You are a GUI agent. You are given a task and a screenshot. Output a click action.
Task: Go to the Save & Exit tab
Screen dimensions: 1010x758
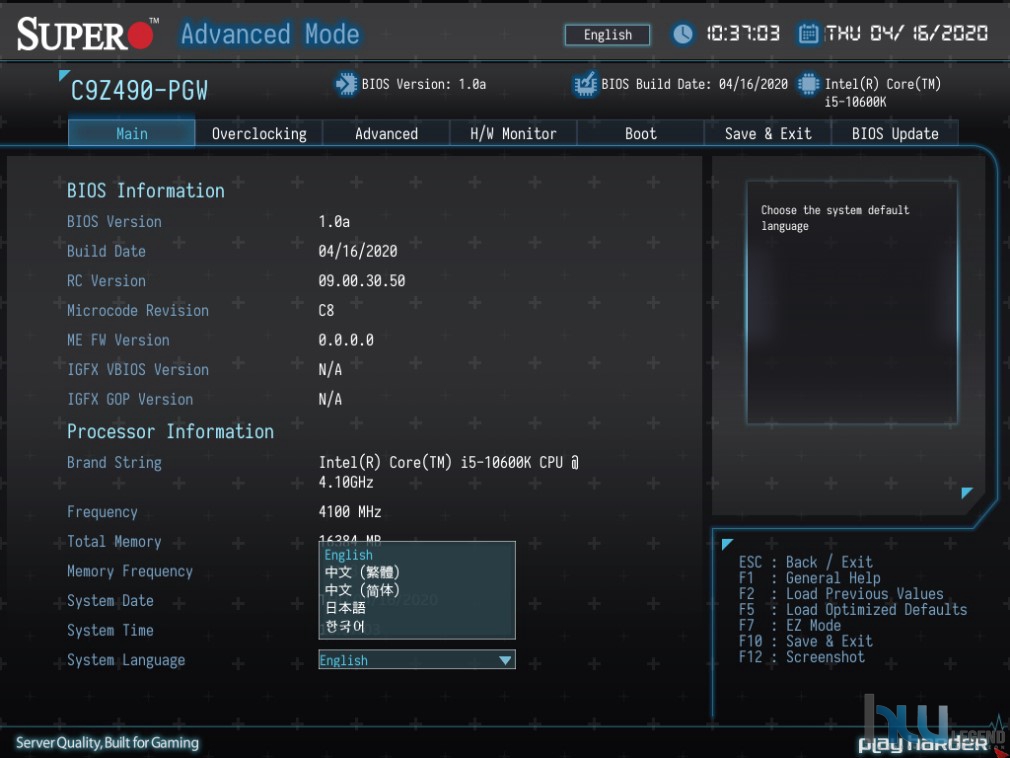(x=768, y=133)
